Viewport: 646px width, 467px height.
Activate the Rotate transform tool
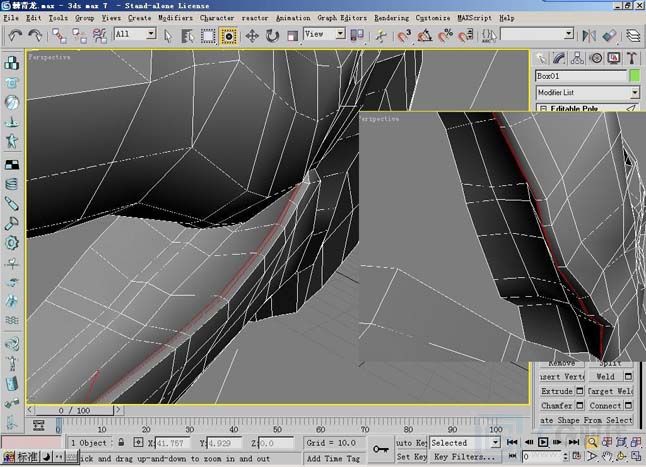pos(272,35)
